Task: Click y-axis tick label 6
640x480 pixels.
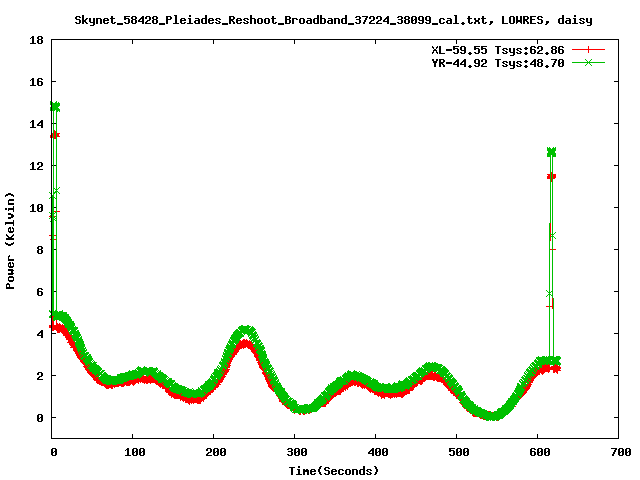Action: pyautogui.click(x=40, y=292)
